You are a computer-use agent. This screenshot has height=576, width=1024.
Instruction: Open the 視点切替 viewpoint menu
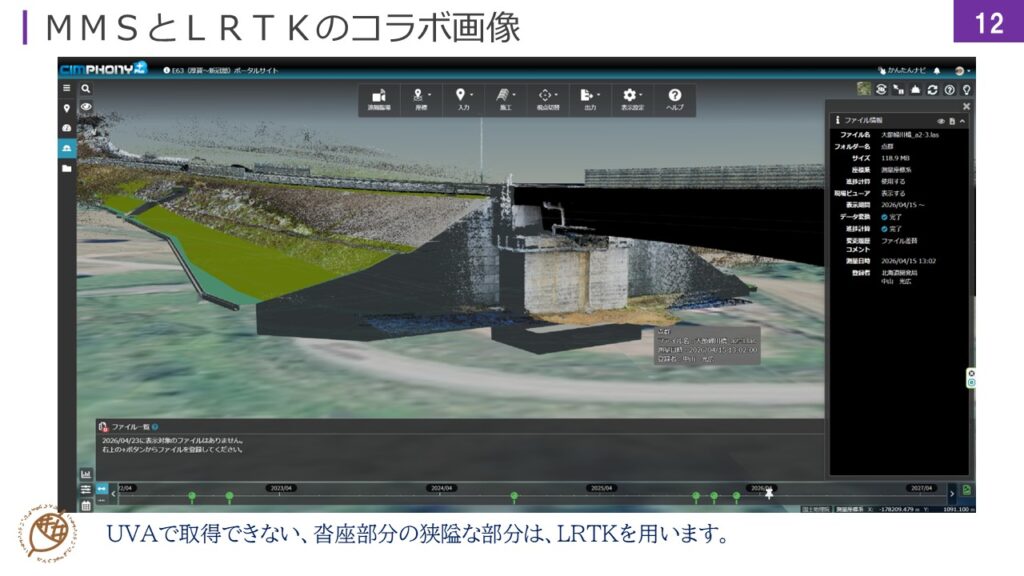click(x=547, y=95)
